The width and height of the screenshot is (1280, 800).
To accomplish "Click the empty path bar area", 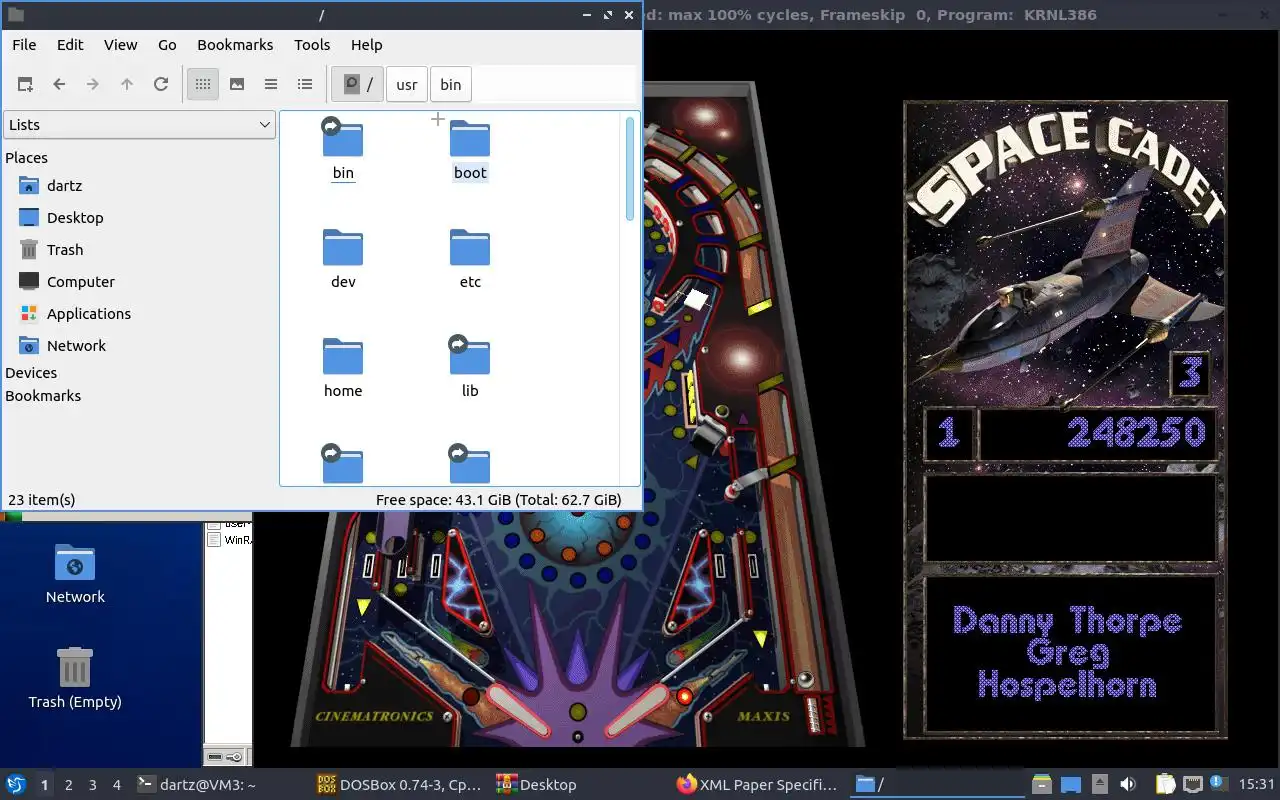I will tap(555, 85).
